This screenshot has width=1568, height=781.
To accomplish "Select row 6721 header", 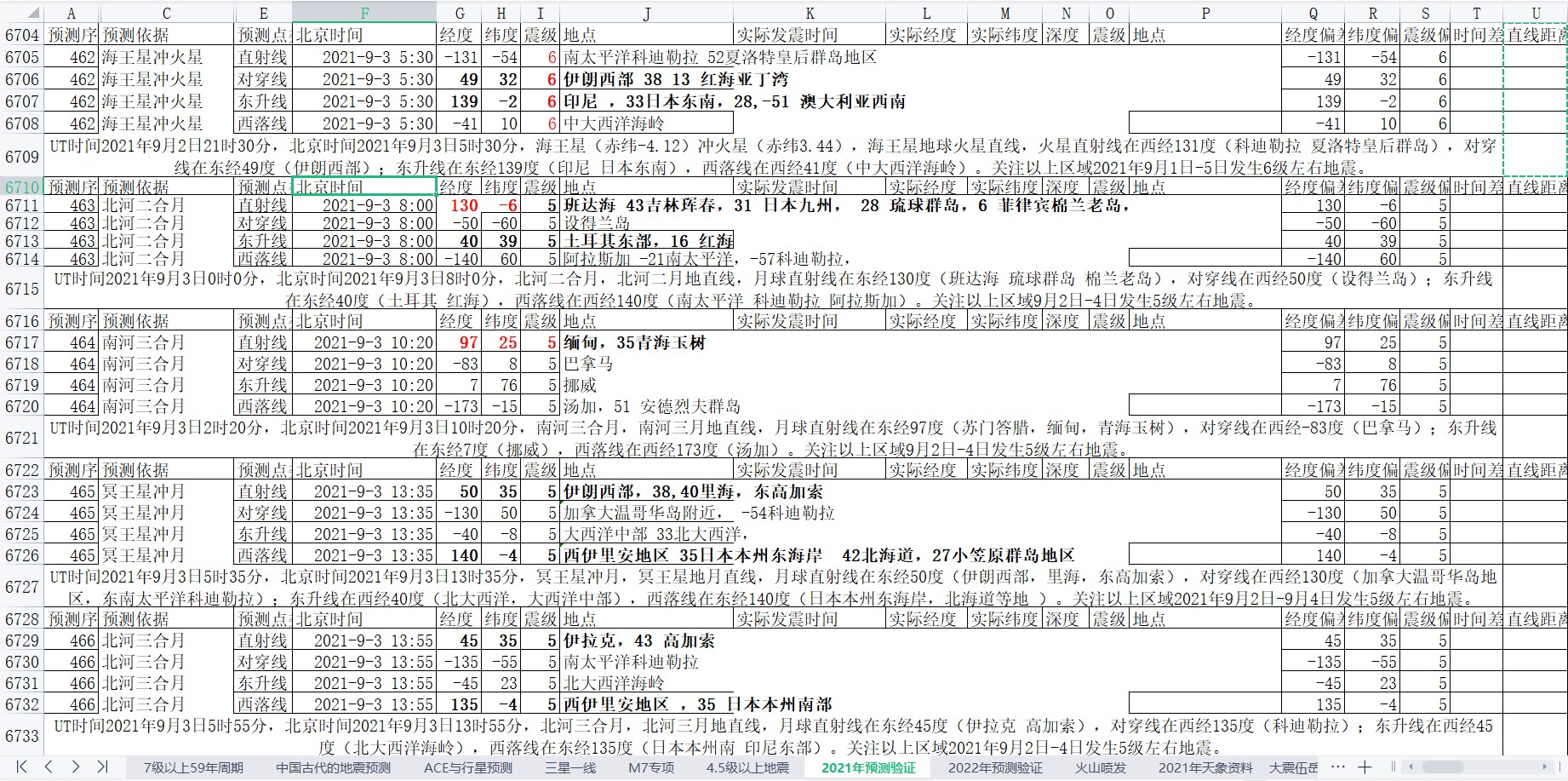I will 21,438.
